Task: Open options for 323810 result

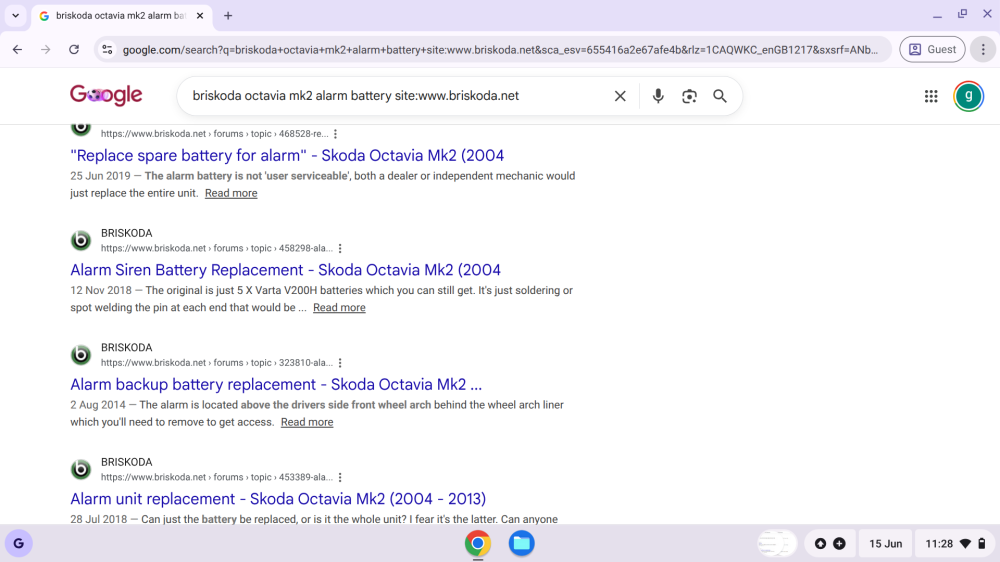Action: tap(340, 363)
